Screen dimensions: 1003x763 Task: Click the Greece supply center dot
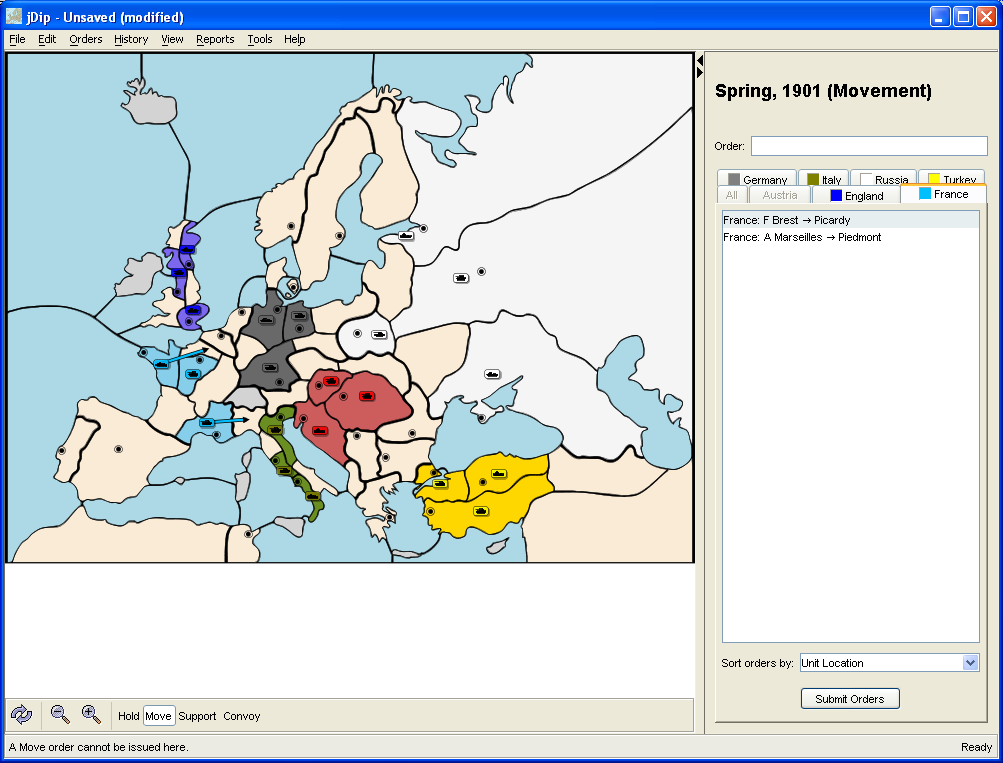[x=390, y=517]
